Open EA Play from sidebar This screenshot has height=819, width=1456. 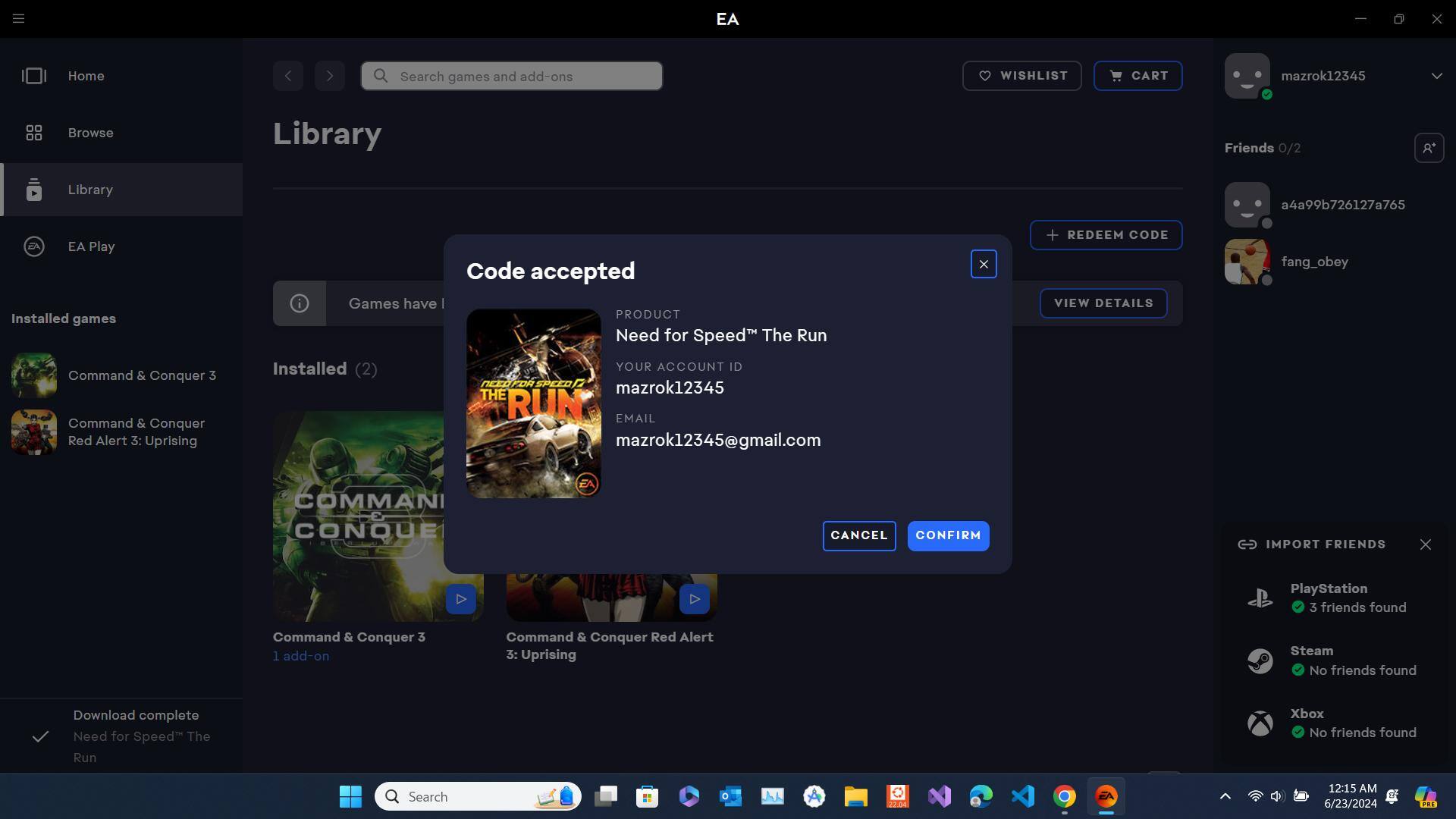(x=91, y=246)
